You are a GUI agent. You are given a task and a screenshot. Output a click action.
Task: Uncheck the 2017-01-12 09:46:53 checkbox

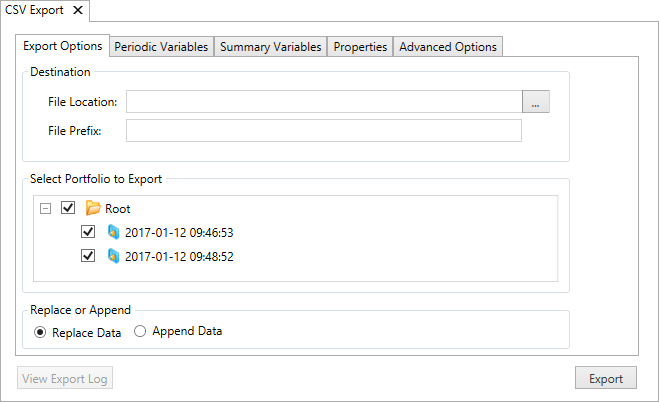(88, 231)
